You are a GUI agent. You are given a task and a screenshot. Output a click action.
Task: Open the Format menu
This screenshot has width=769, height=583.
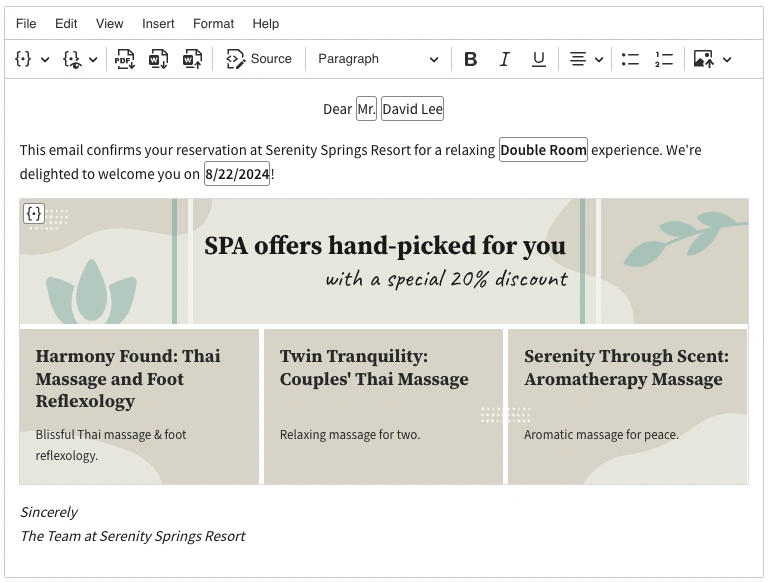(x=213, y=23)
